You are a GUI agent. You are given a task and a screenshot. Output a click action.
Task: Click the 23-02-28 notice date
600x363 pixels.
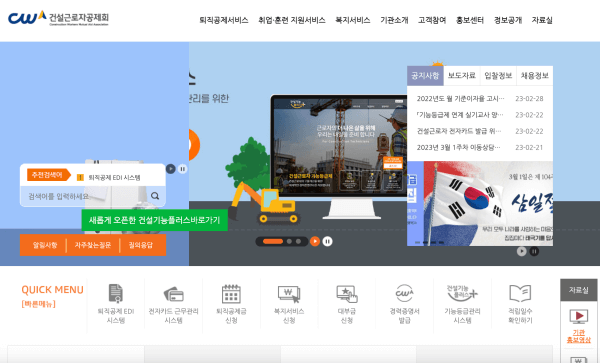tap(529, 99)
